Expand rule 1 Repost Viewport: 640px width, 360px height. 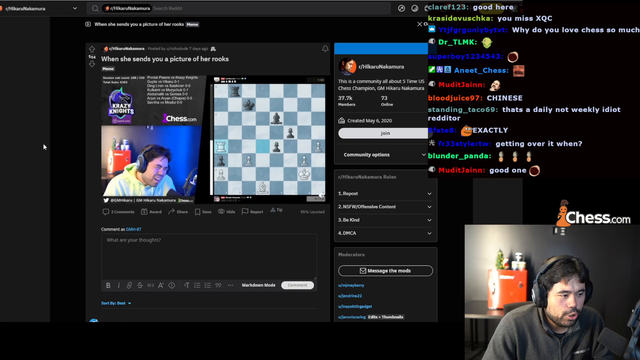pyautogui.click(x=384, y=193)
